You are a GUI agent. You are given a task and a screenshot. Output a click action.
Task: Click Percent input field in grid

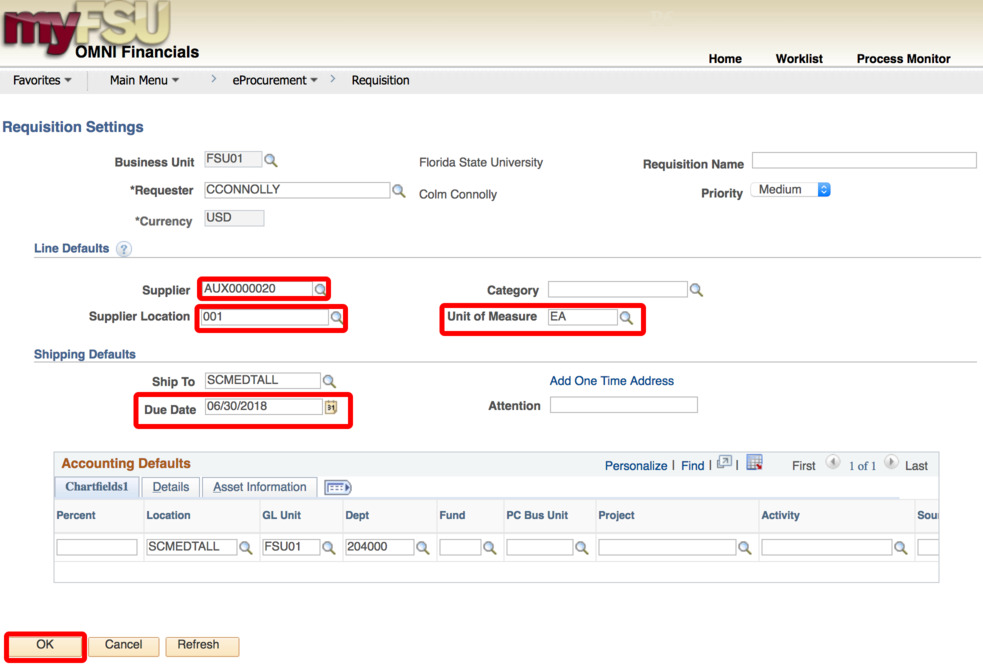97,547
